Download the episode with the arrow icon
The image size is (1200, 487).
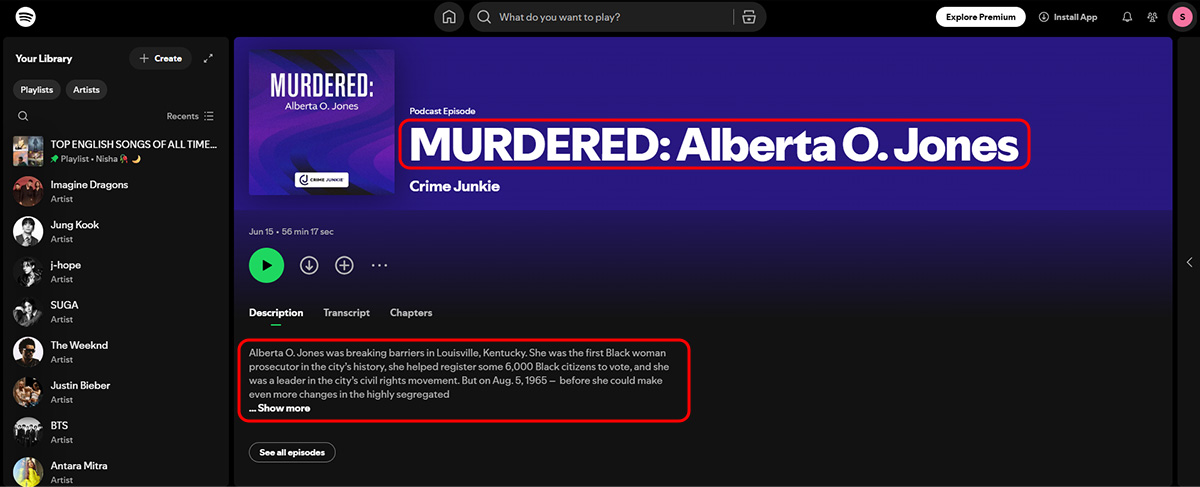(x=309, y=265)
